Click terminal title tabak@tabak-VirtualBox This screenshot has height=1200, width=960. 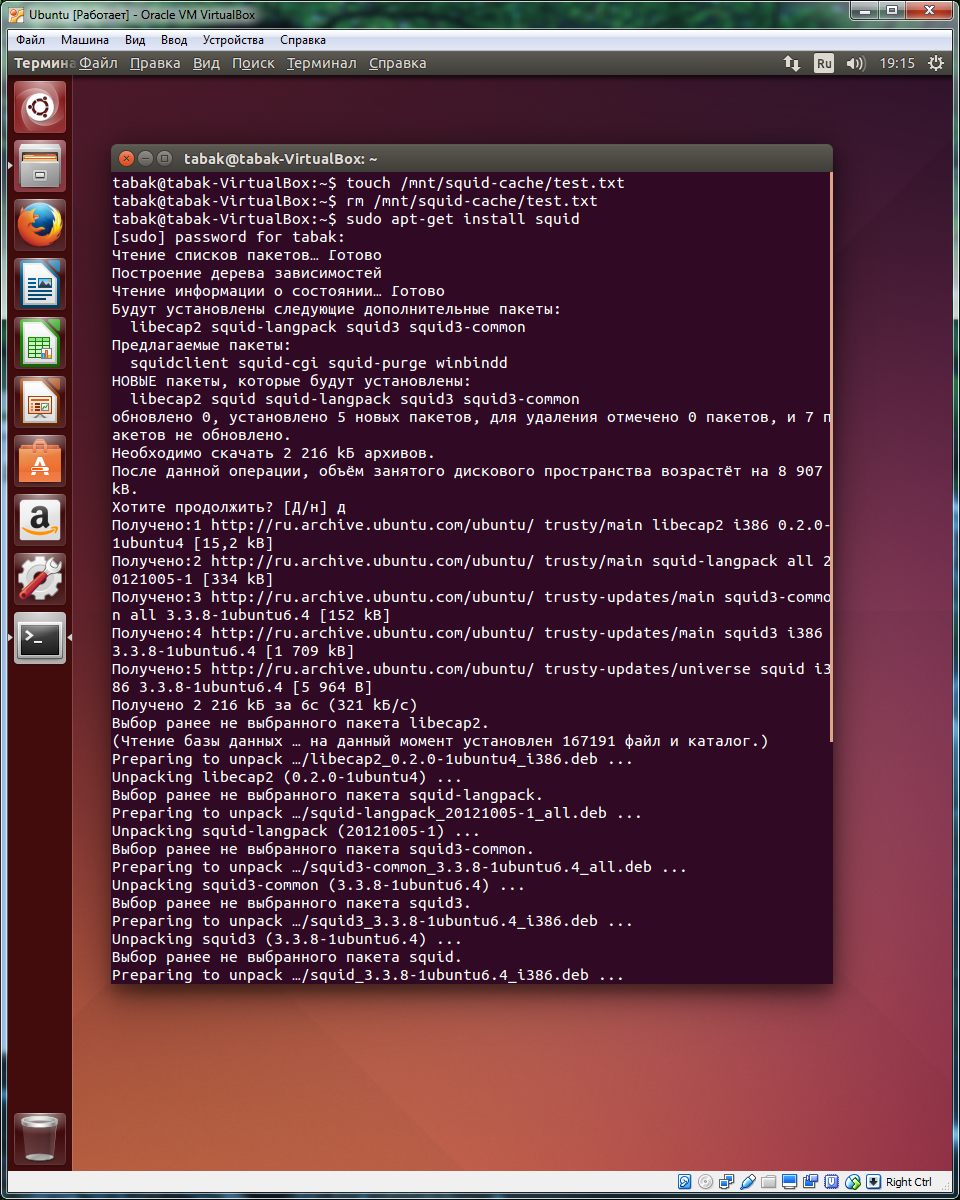tap(281, 159)
